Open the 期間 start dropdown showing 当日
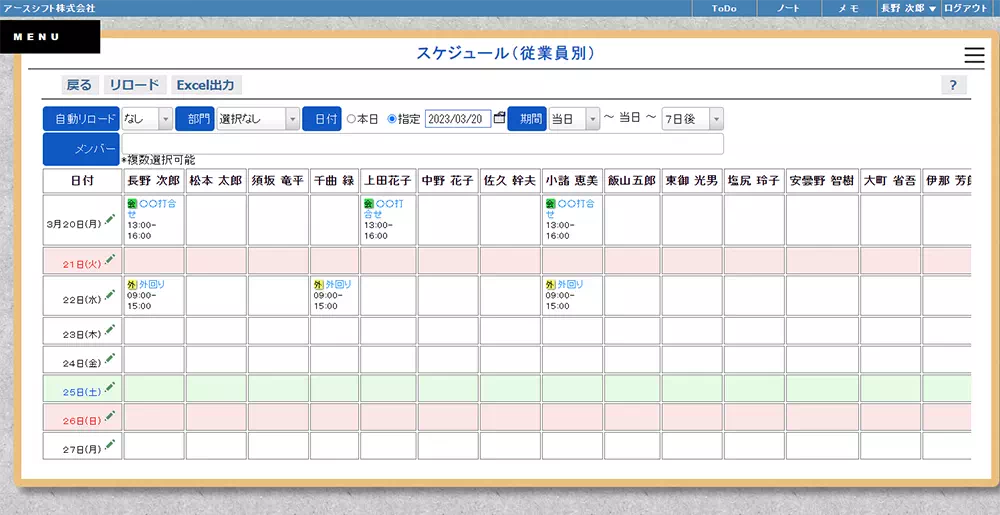This screenshot has height=515, width=1000. (574, 119)
